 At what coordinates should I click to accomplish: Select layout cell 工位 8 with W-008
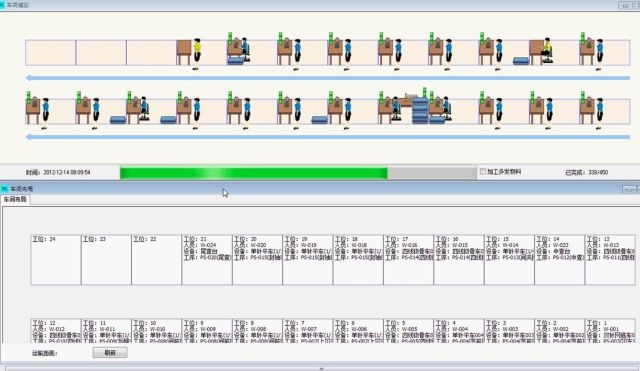258,331
